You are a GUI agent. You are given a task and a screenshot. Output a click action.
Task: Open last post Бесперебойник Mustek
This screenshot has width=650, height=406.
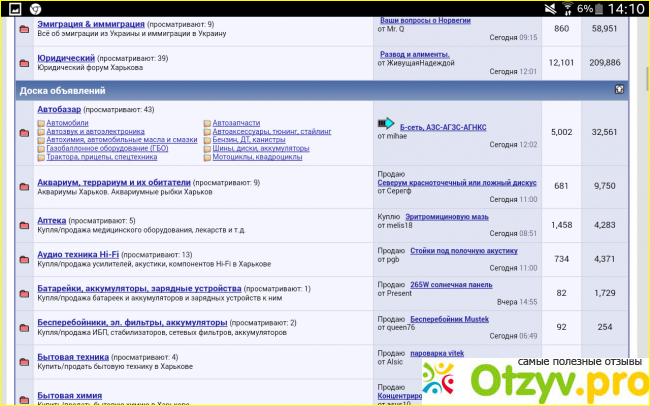pos(448,319)
